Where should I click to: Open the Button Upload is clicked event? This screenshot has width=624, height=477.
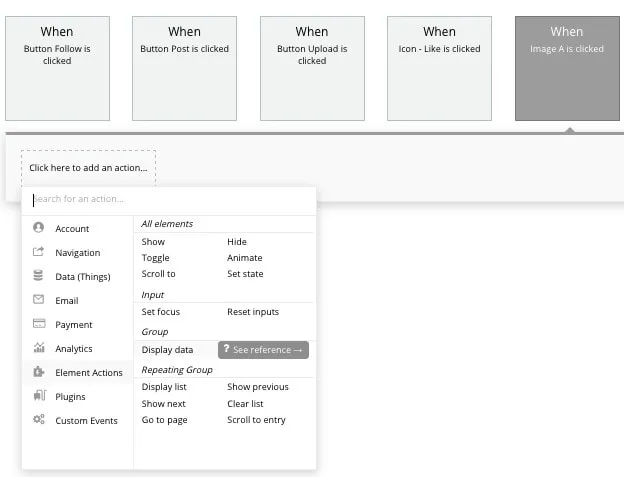click(x=312, y=68)
